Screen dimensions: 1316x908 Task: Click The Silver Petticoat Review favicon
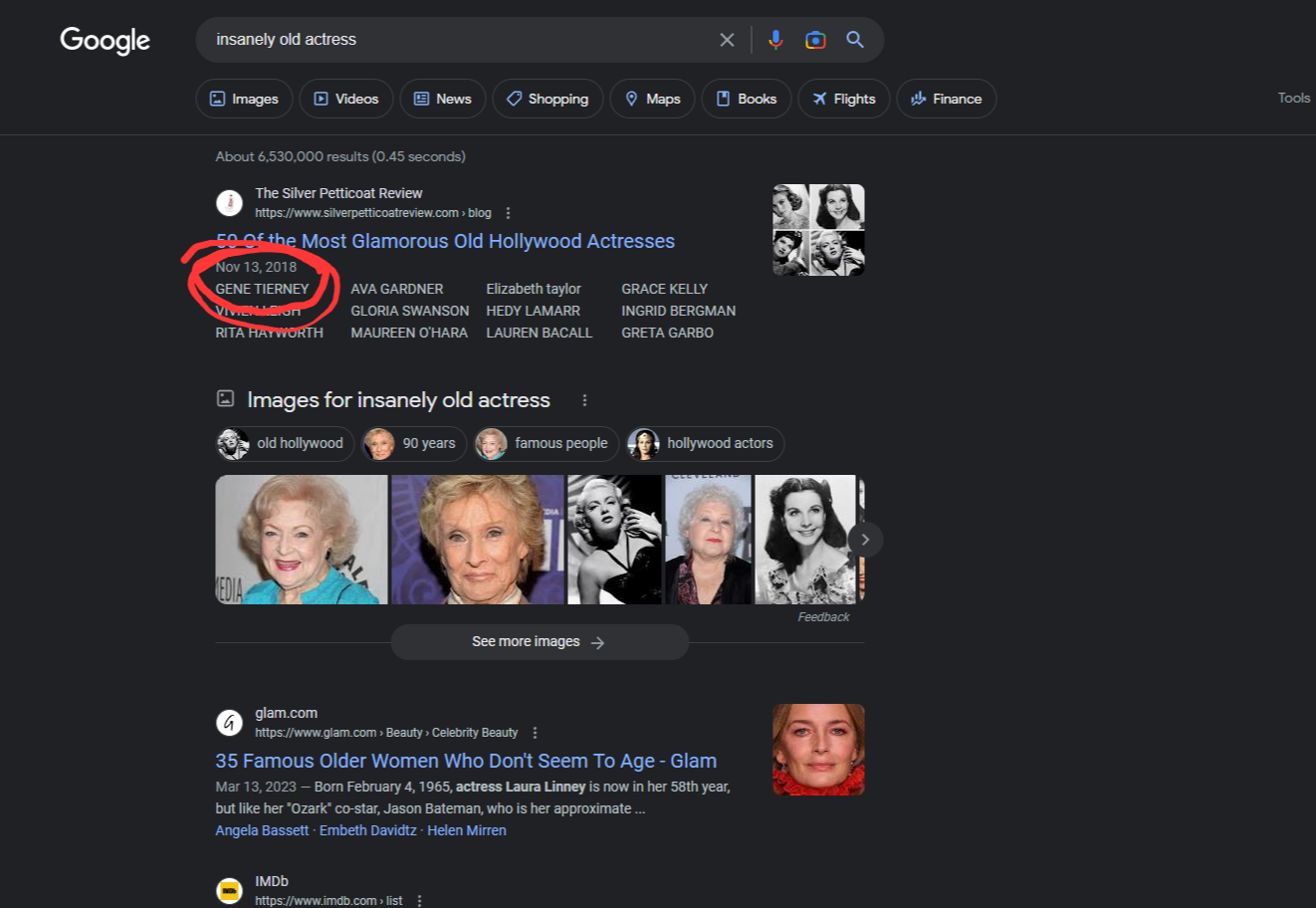click(230, 202)
